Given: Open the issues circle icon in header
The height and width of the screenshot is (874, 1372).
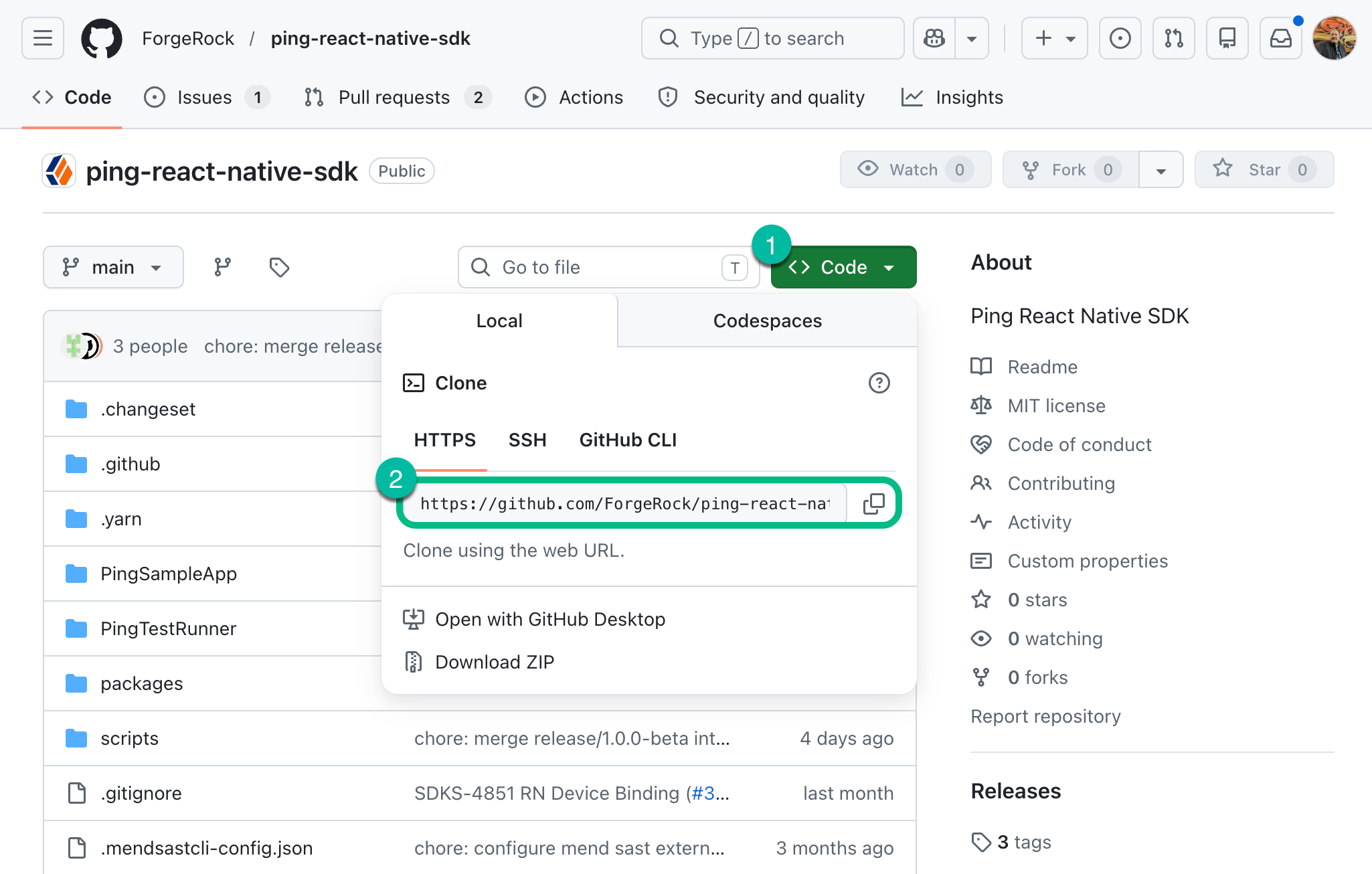Looking at the screenshot, I should (x=1120, y=38).
